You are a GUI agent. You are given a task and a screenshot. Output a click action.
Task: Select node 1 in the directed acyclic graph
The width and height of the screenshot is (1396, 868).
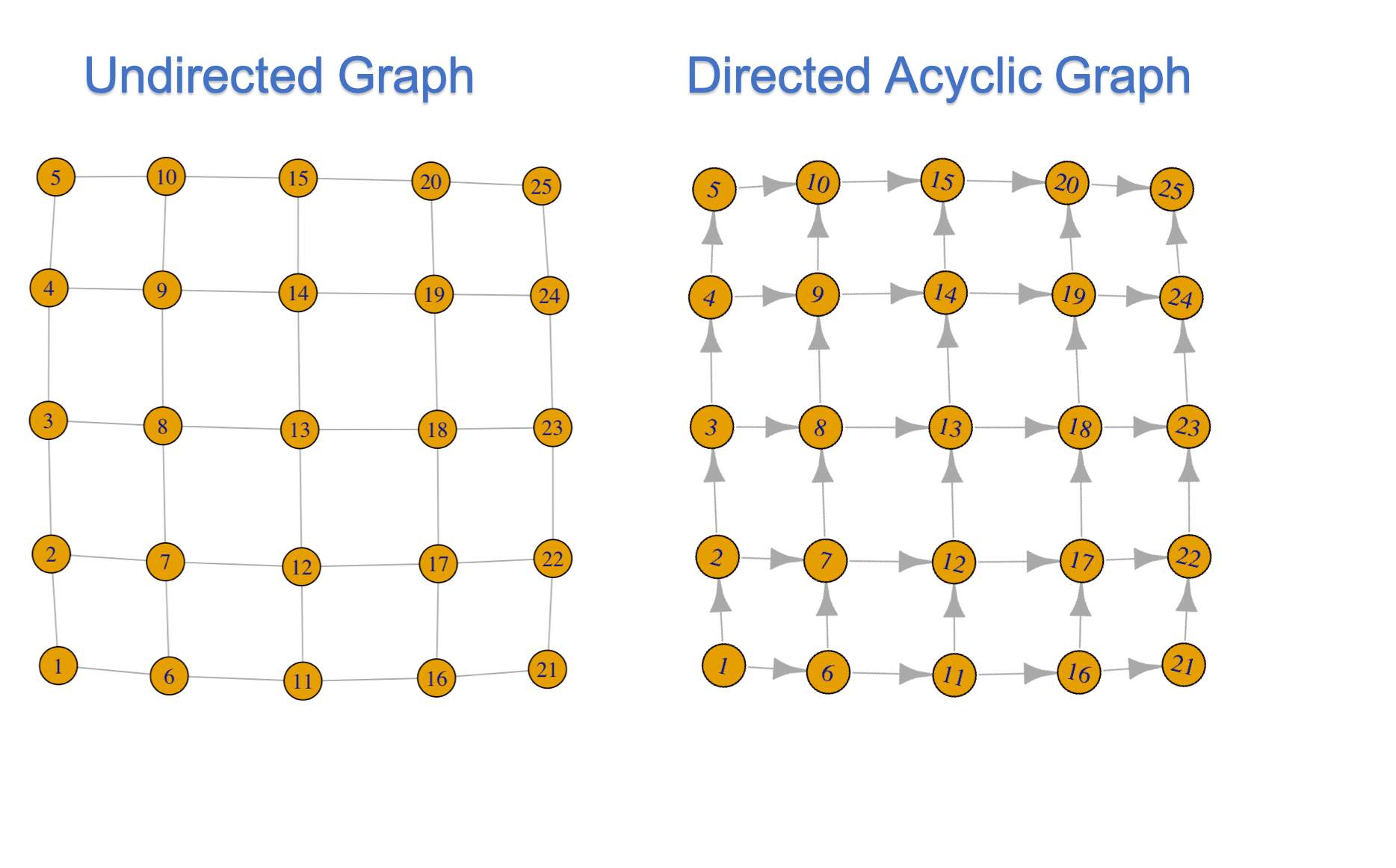(724, 666)
